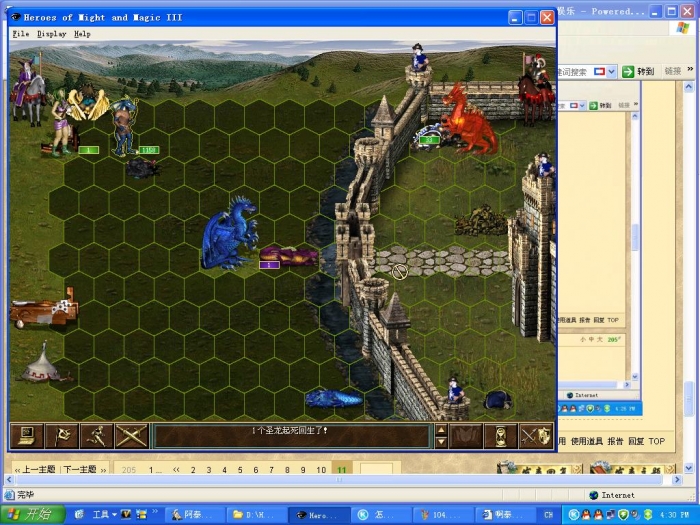Click the Retreat running-man button
700x525 pixels.
coord(96,436)
